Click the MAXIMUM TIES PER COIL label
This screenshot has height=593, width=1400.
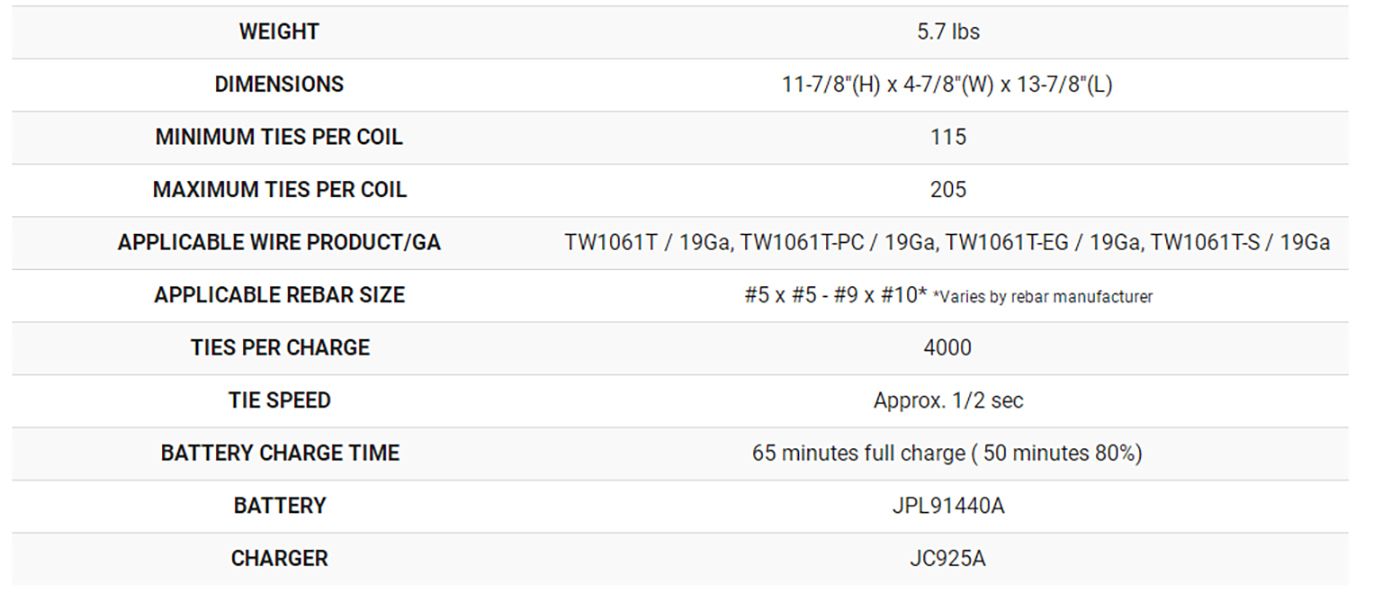(279, 190)
